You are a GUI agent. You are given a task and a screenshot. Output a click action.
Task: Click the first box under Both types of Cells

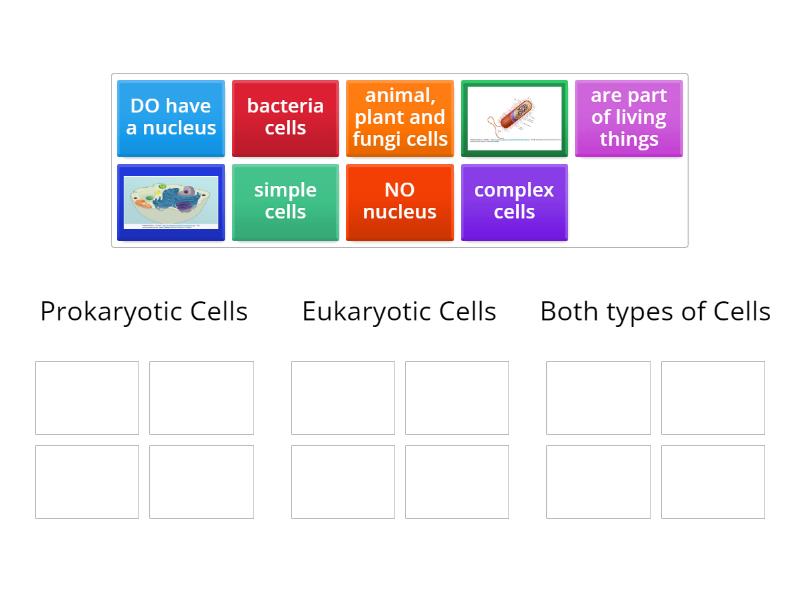point(598,397)
